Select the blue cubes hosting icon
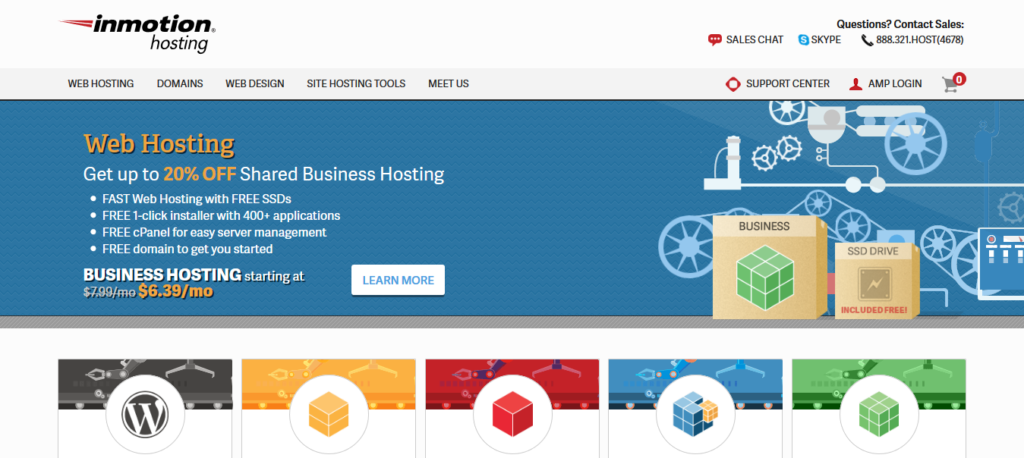This screenshot has height=458, width=1024. pos(696,414)
